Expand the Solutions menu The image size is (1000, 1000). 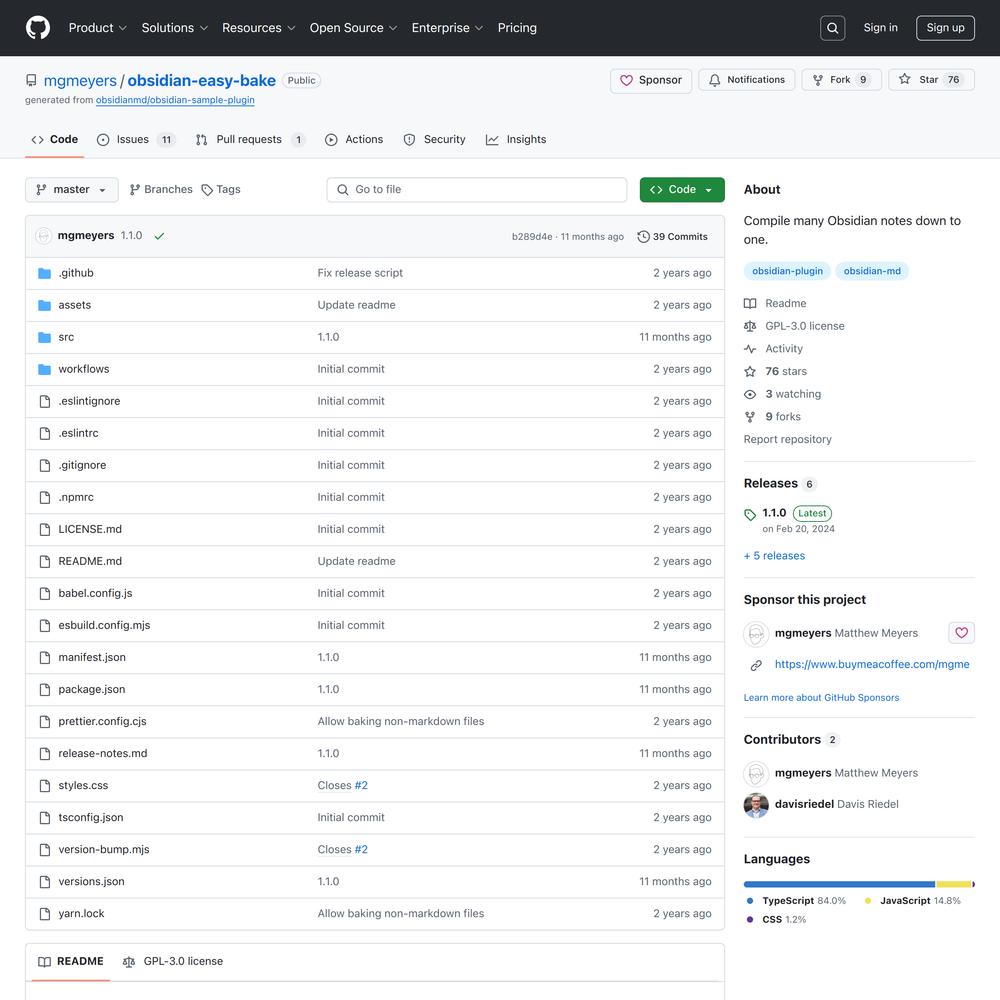175,28
